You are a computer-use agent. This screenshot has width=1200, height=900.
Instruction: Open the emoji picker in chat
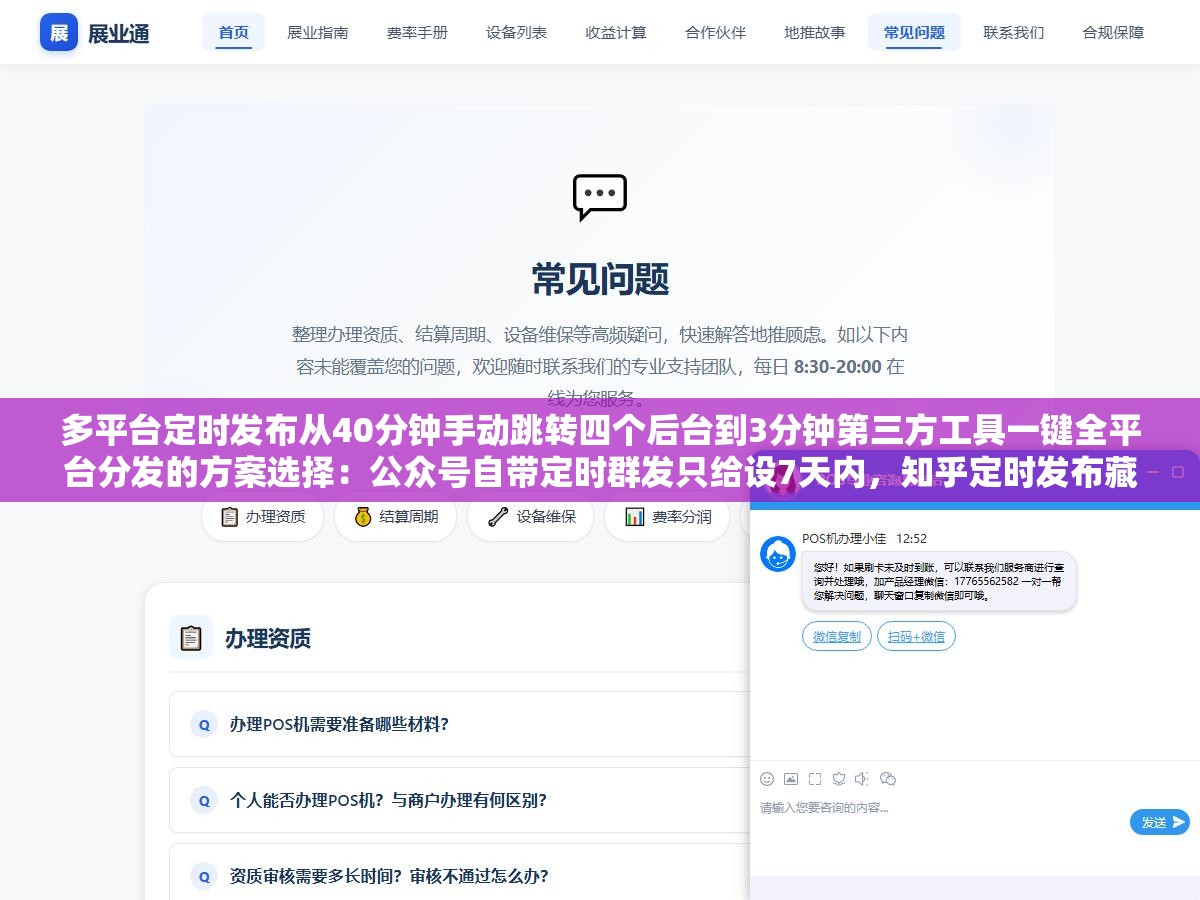click(x=767, y=778)
